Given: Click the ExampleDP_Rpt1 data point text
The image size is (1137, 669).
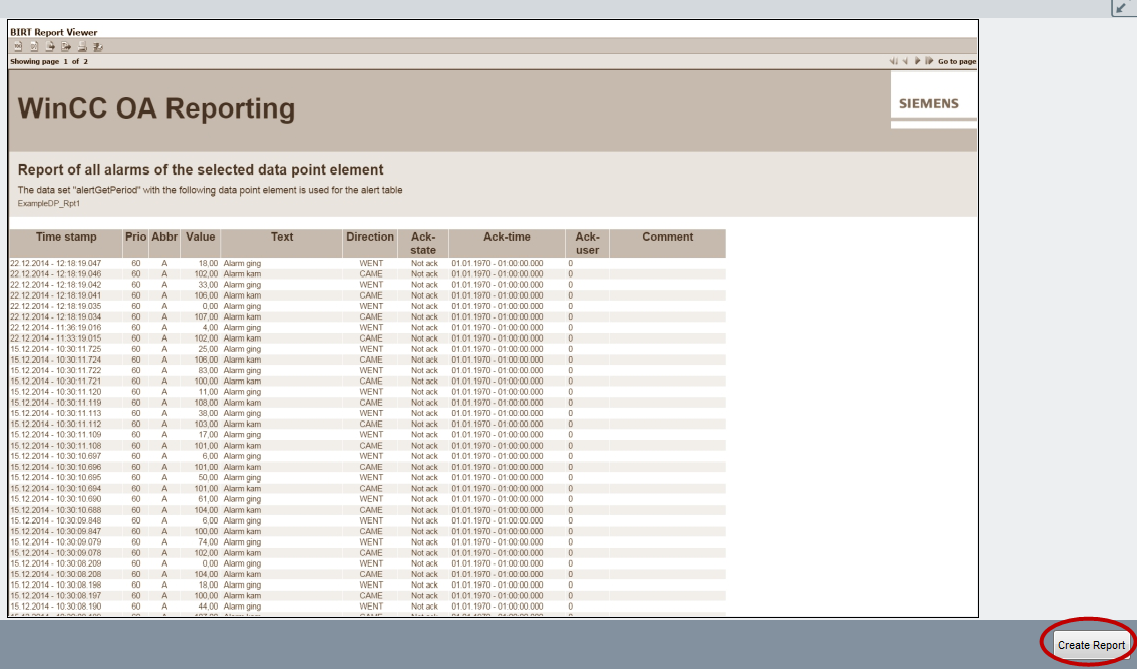Looking at the screenshot, I should click(x=49, y=204).
